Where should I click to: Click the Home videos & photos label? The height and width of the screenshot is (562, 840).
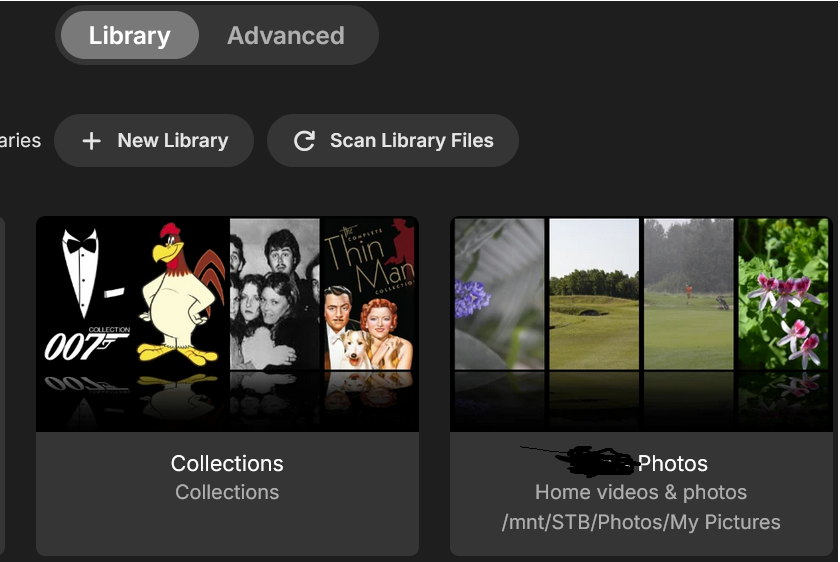click(x=641, y=492)
